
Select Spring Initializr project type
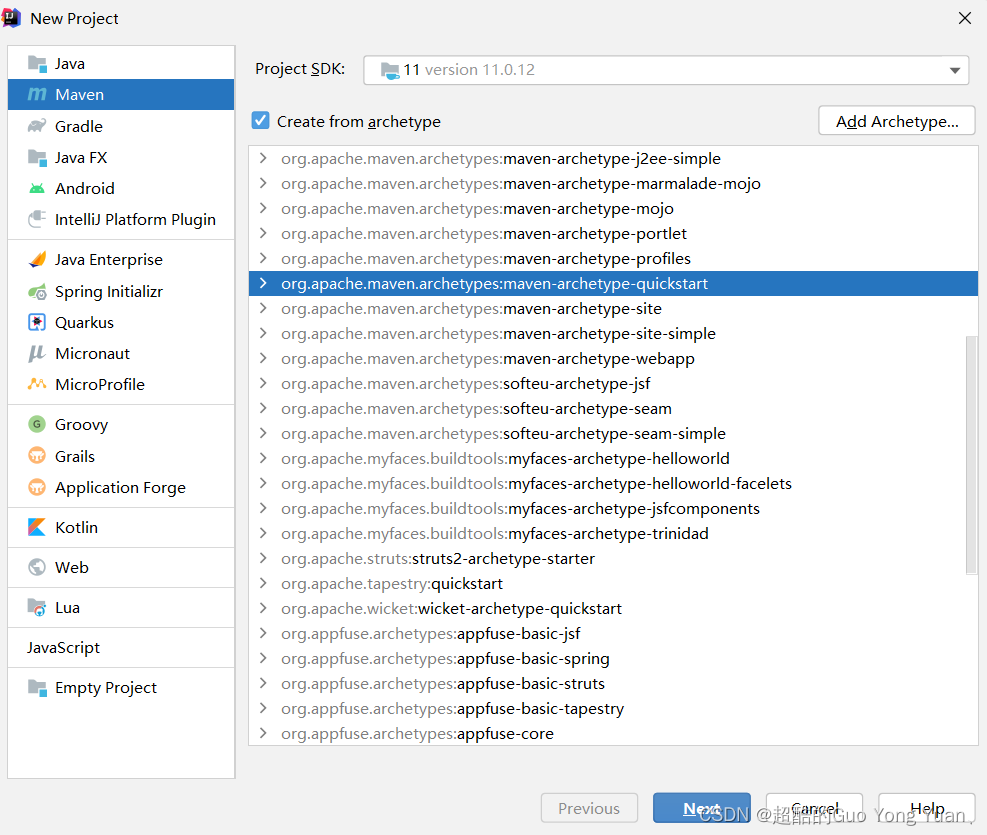coord(121,291)
